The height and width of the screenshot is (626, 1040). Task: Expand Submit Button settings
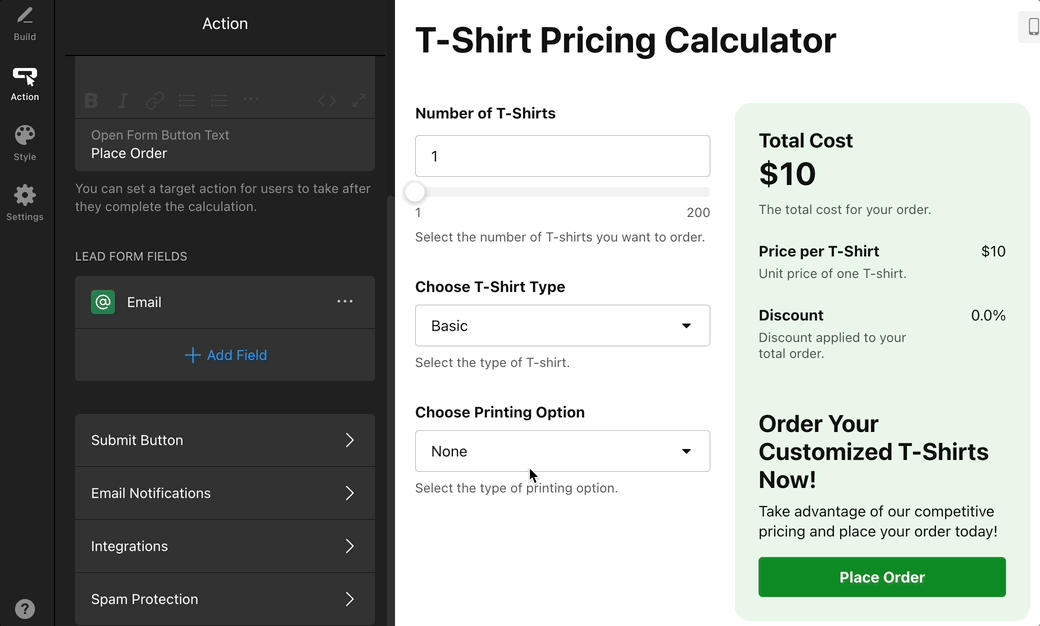click(x=225, y=440)
